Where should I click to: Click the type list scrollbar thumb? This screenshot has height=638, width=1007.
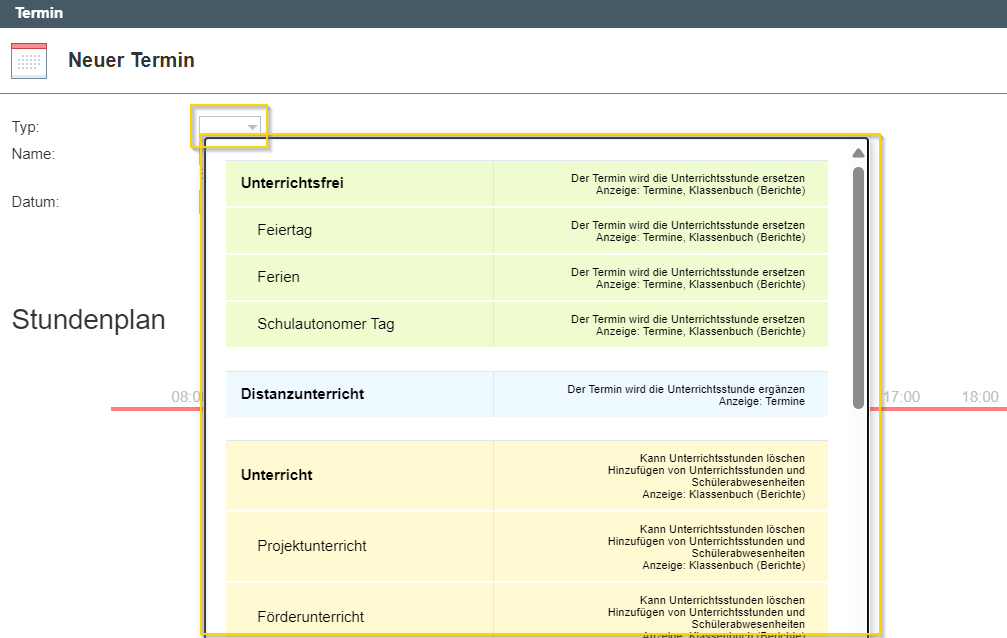858,287
